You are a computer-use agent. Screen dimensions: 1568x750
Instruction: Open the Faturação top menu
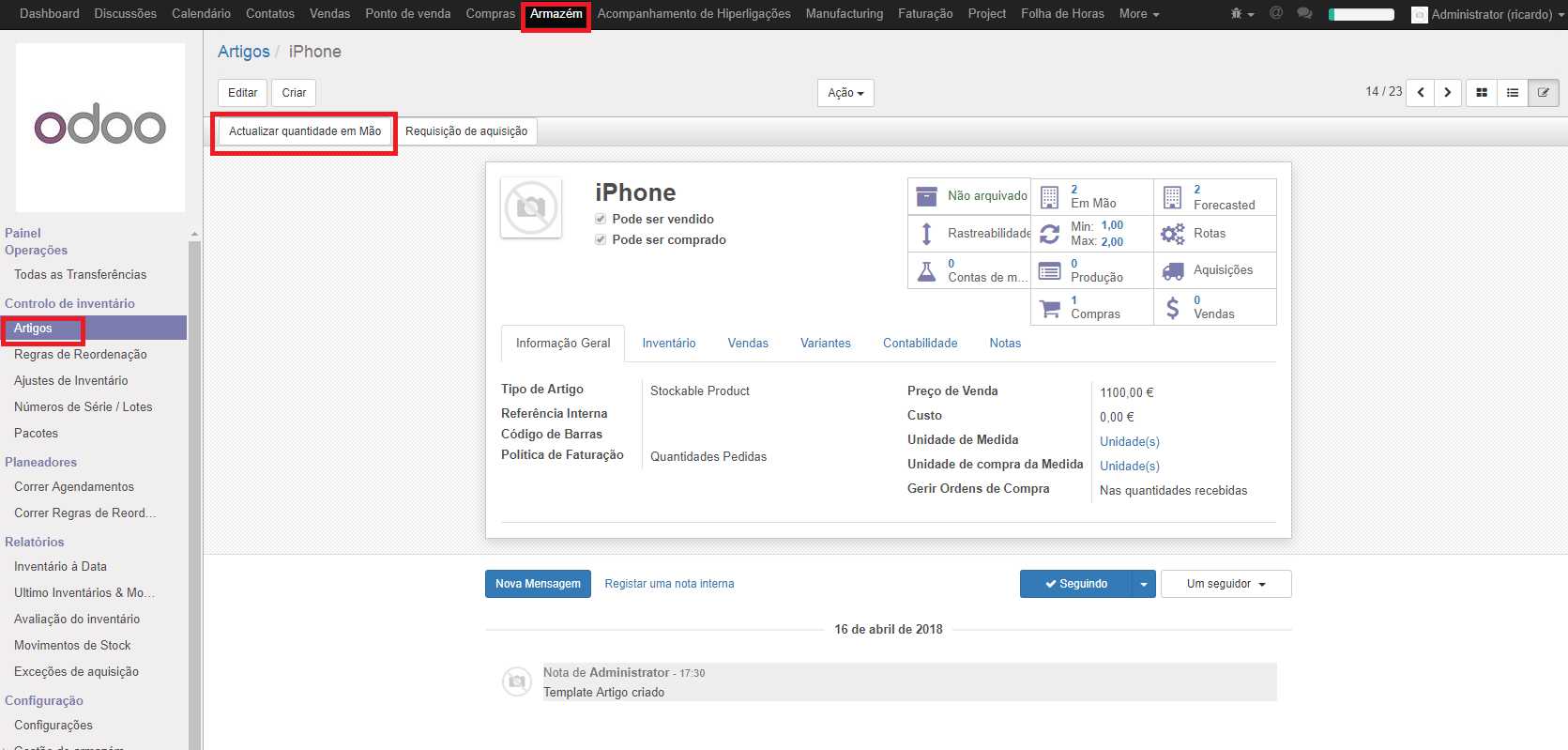point(925,14)
